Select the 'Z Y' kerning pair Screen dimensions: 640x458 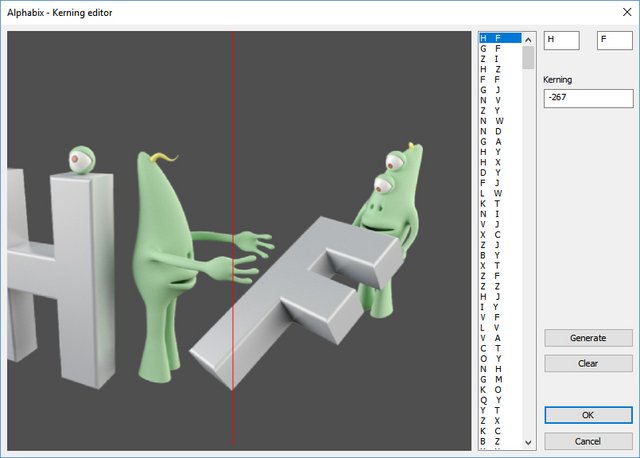pos(500,111)
